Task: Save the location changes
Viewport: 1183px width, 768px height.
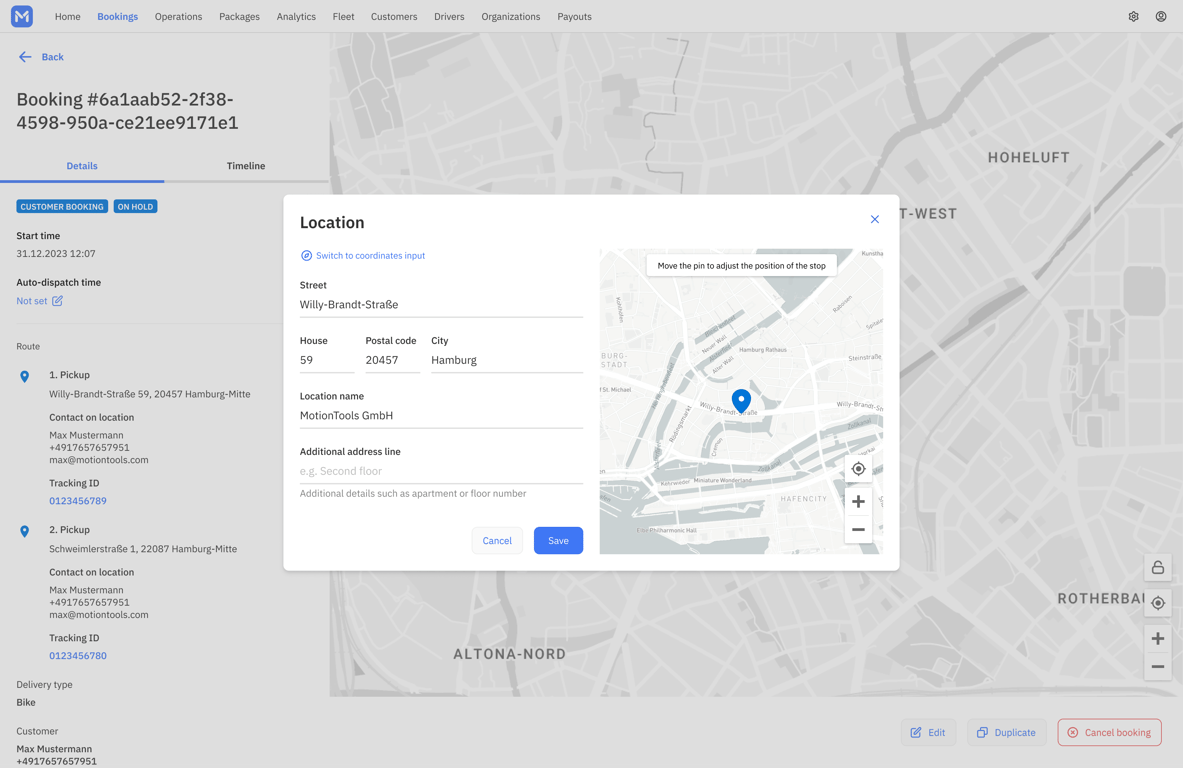Action: (558, 541)
